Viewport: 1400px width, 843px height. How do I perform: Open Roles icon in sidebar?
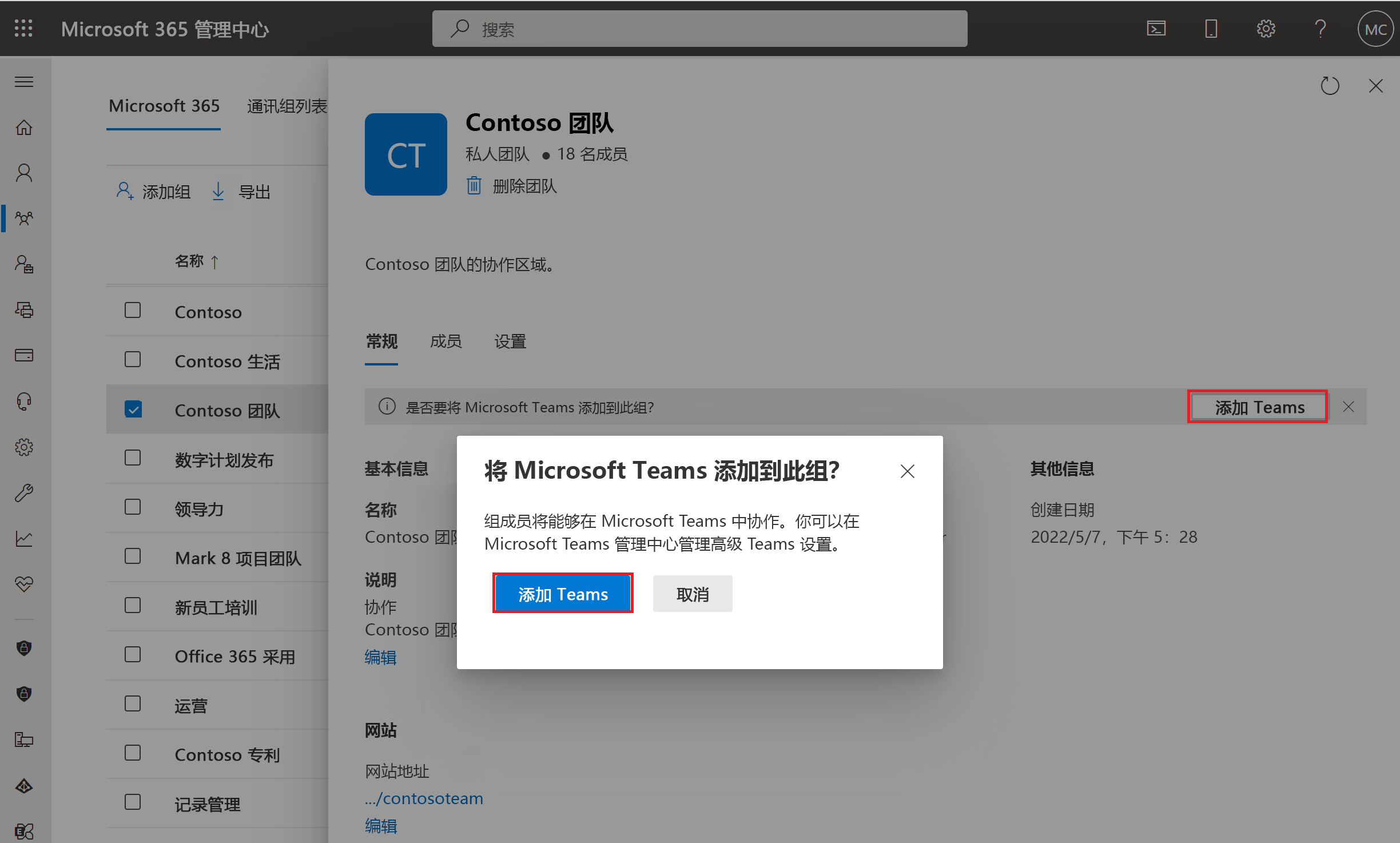[24, 264]
